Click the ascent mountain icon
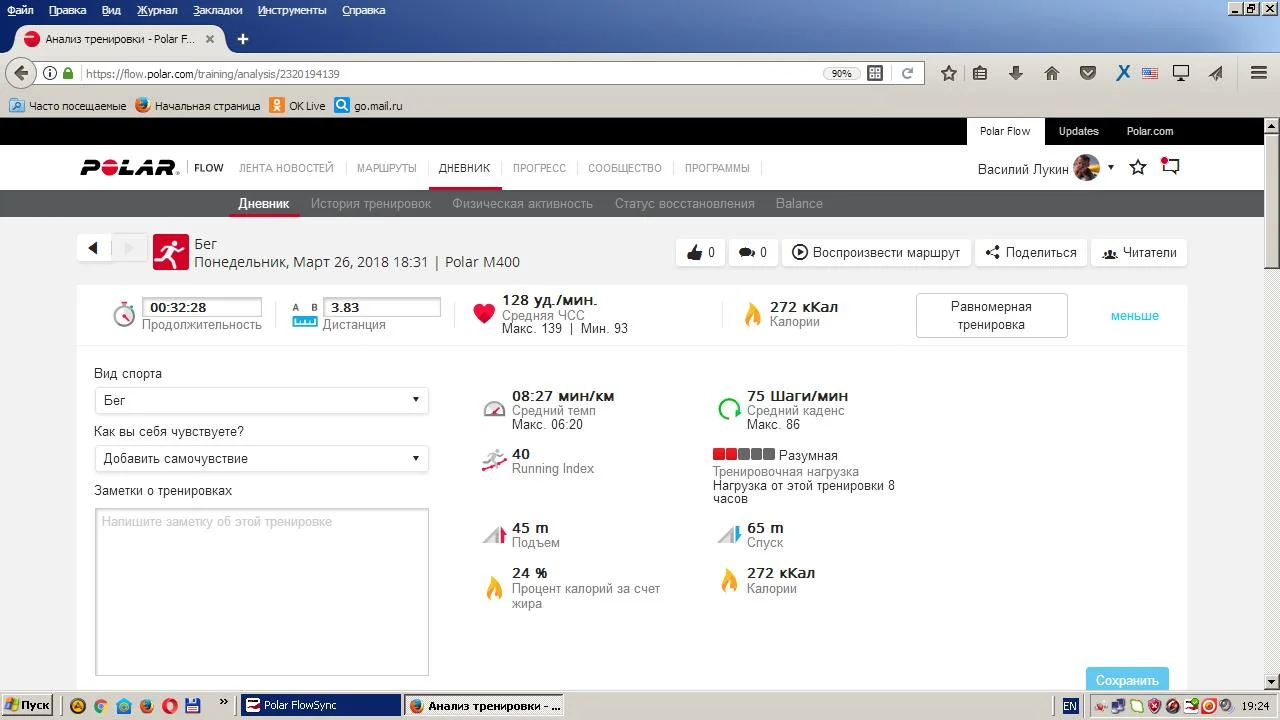Screen dimensions: 1280x720 (494, 535)
